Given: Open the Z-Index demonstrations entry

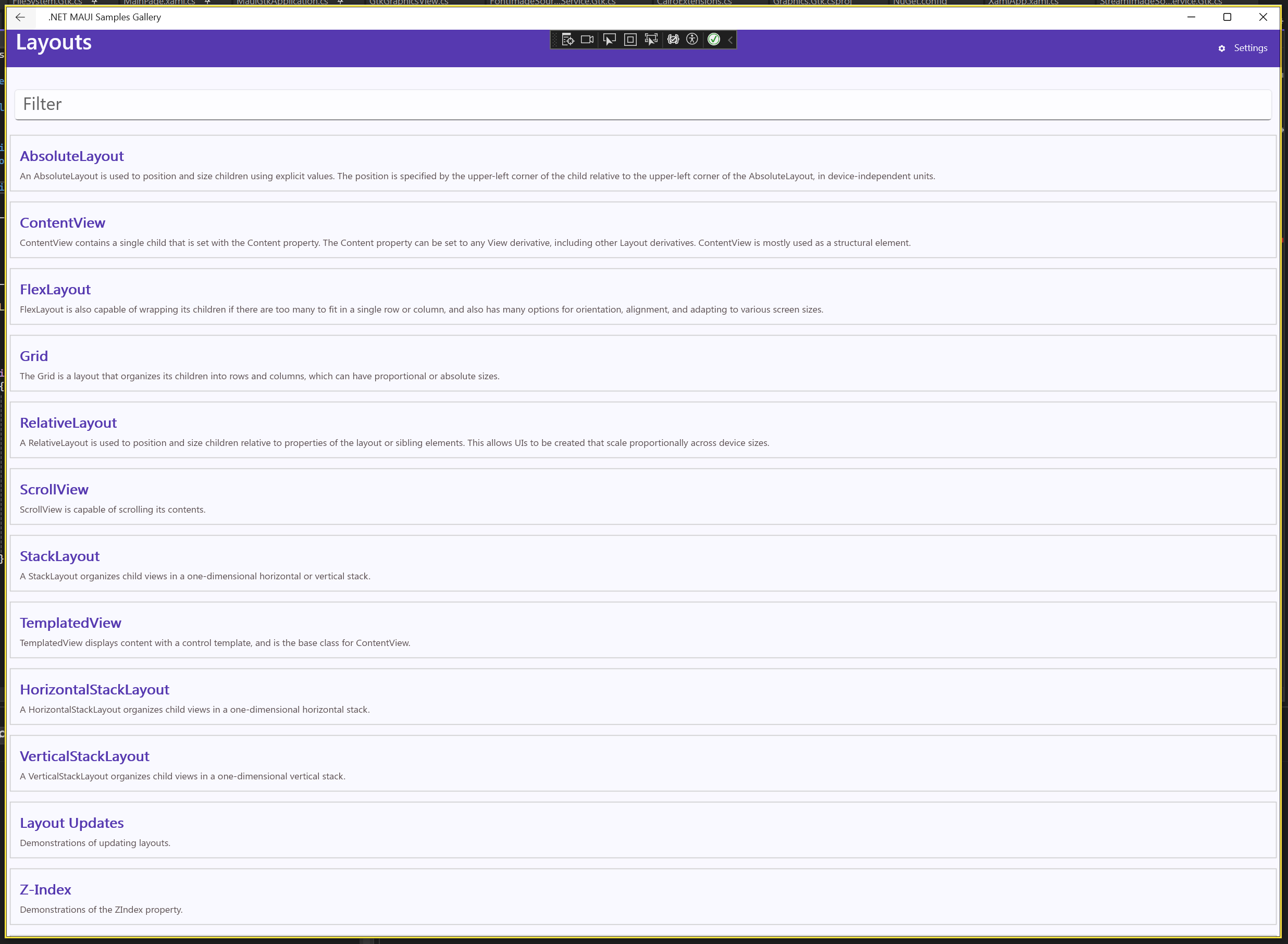Looking at the screenshot, I should (x=45, y=889).
